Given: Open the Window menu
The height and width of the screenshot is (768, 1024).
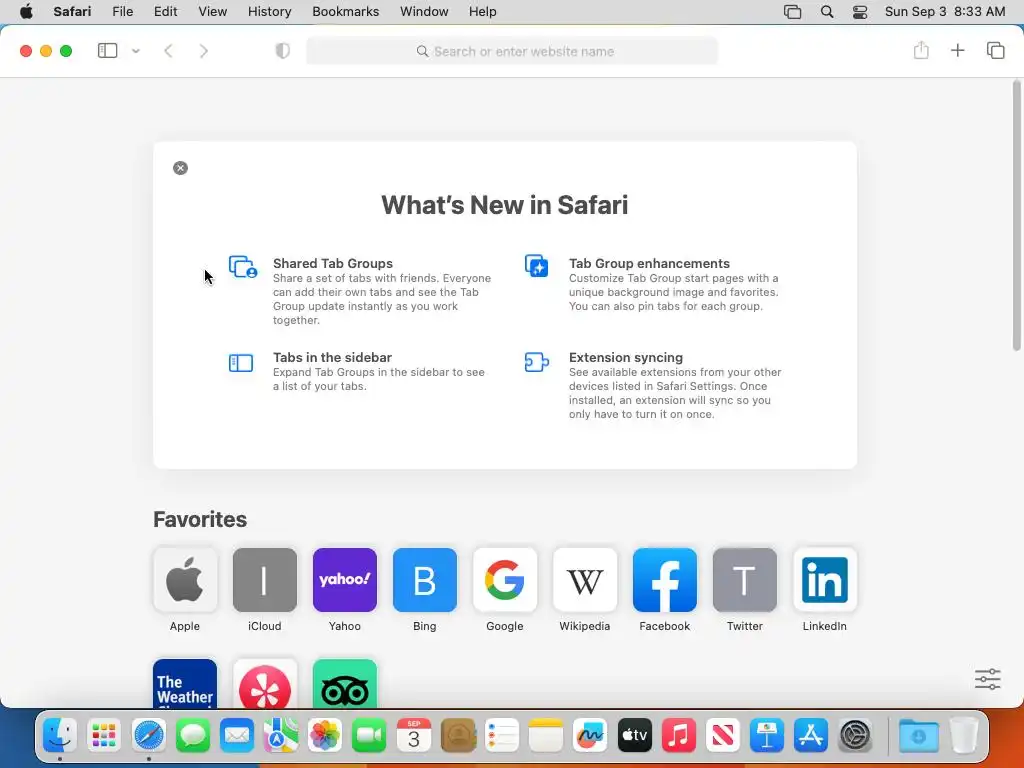Looking at the screenshot, I should click(424, 12).
